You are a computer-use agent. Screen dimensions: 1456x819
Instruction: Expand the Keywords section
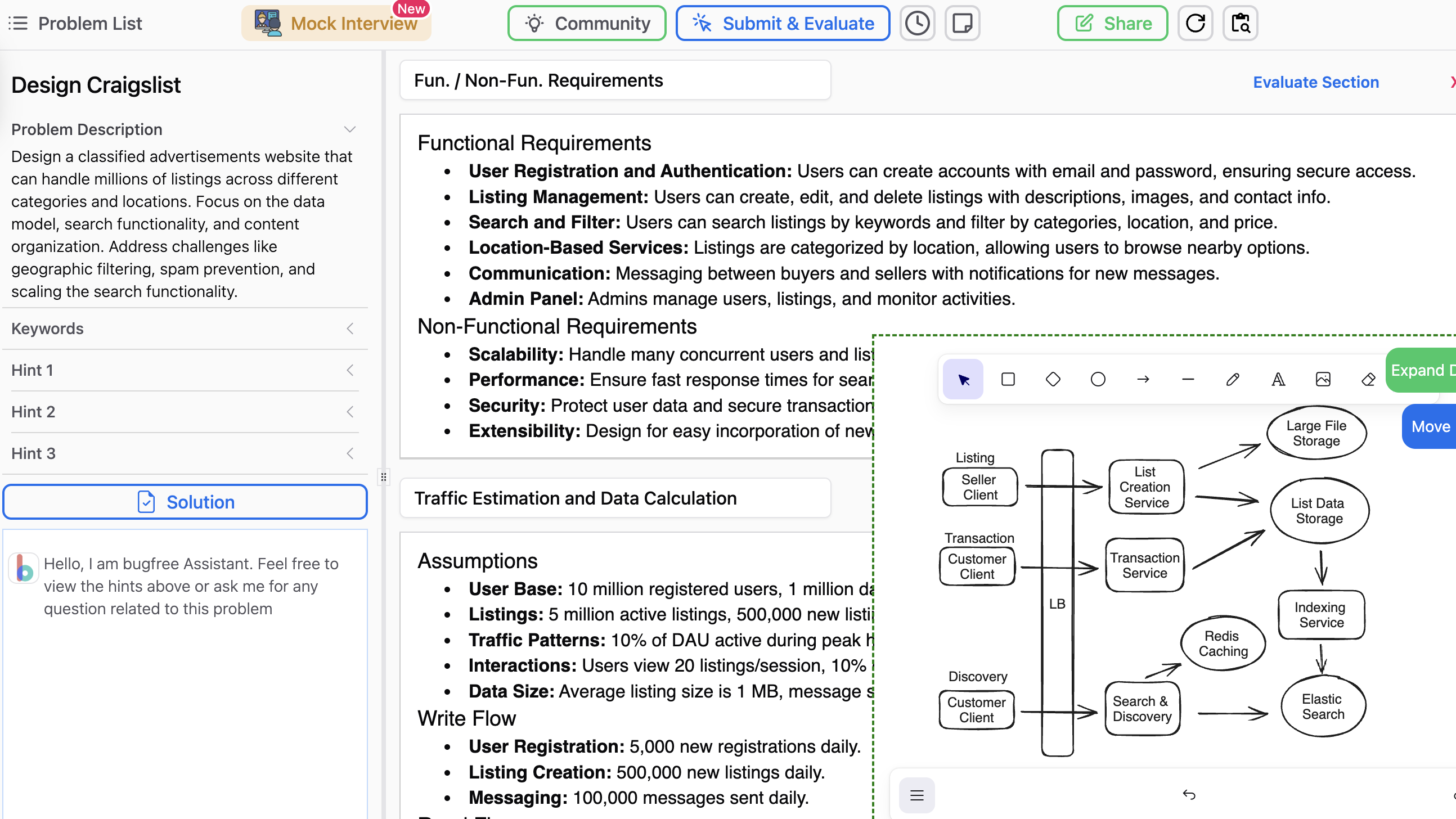(x=350, y=328)
